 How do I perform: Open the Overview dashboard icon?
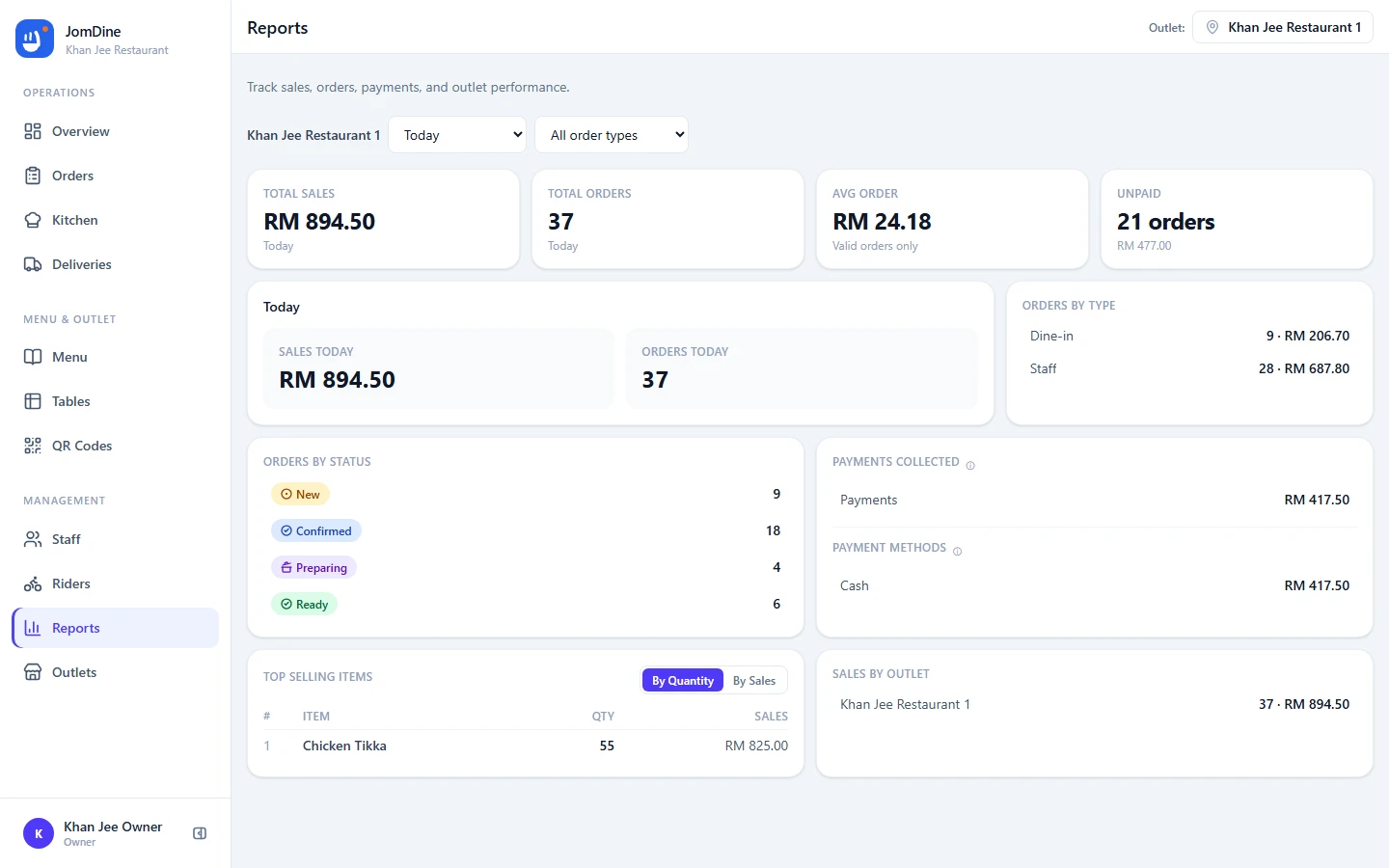(33, 131)
